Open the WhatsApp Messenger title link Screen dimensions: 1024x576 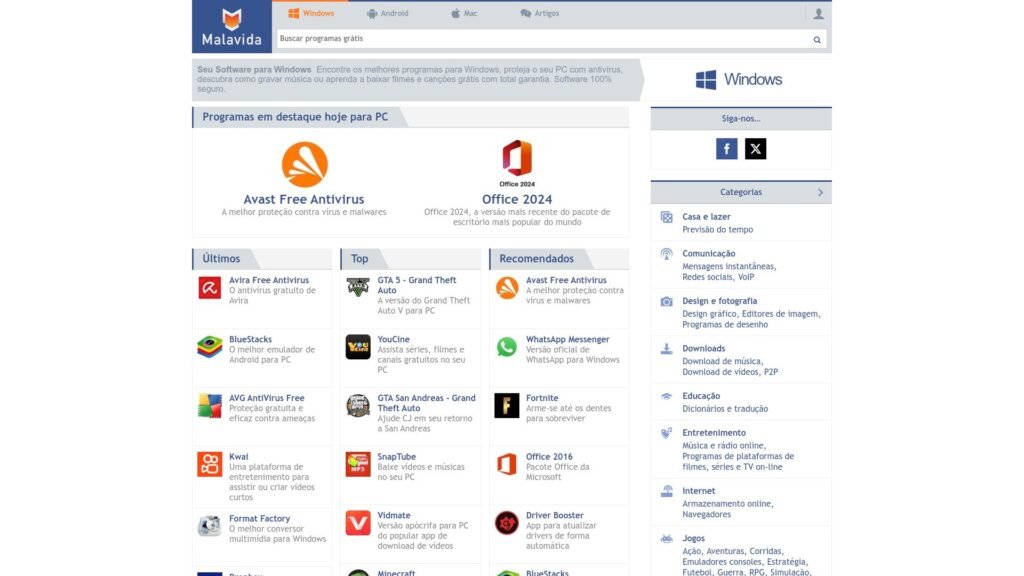[x=568, y=340]
